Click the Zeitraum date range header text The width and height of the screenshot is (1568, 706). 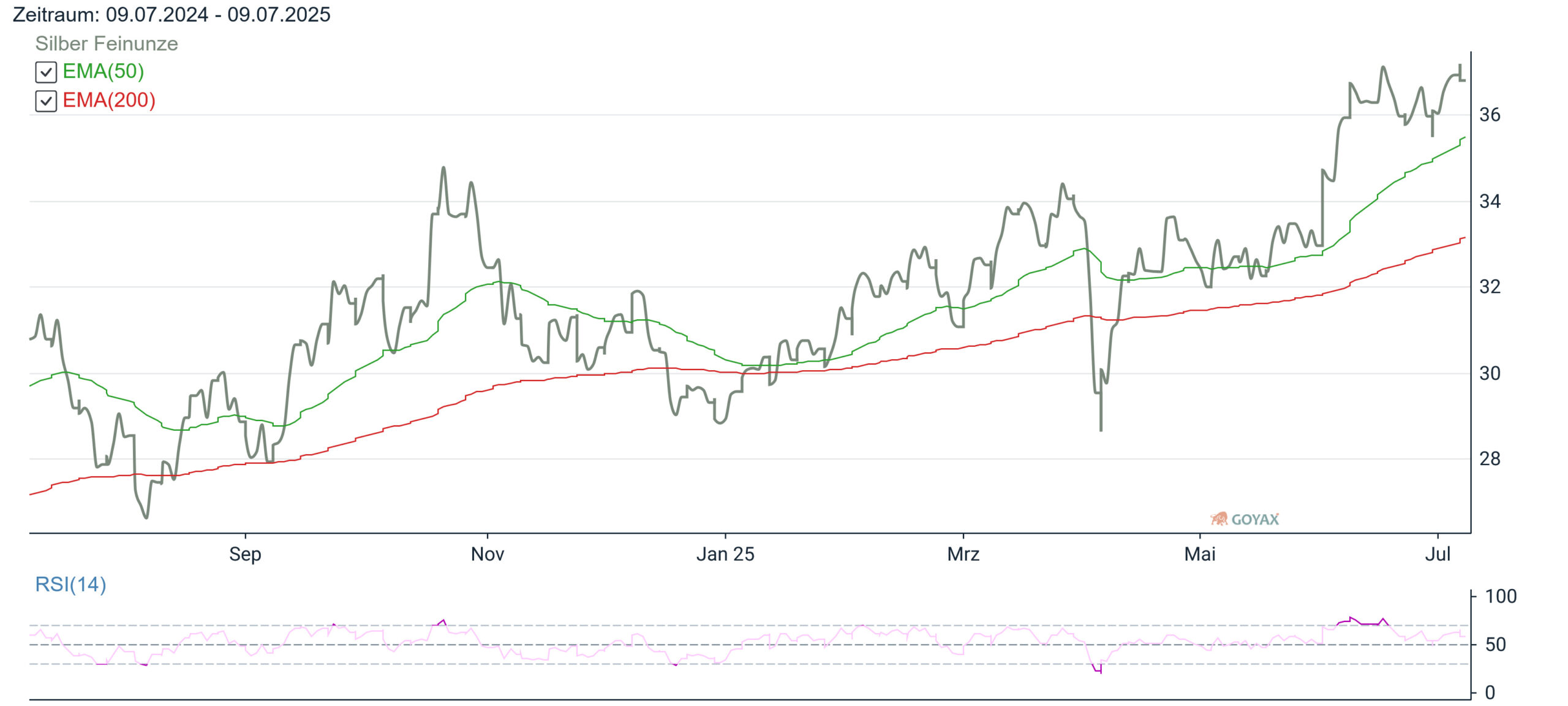tap(171, 15)
